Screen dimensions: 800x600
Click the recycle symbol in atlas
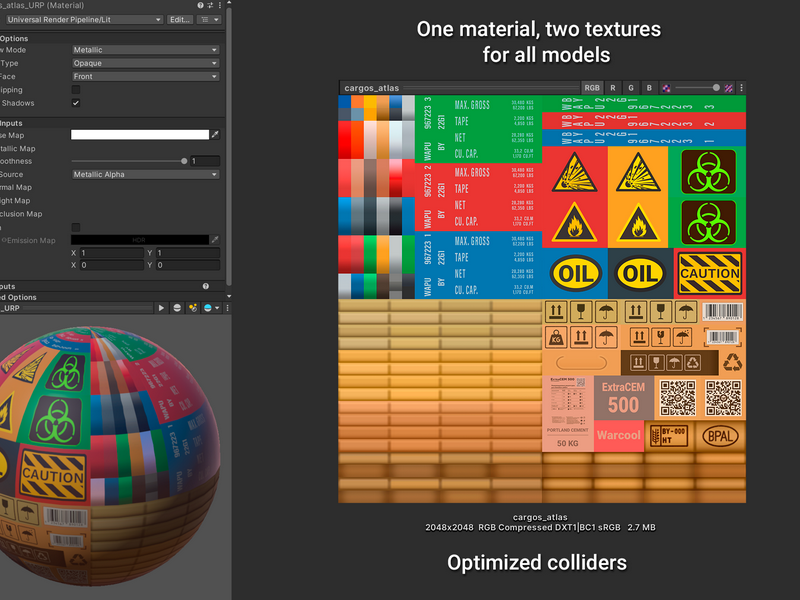coord(733,362)
